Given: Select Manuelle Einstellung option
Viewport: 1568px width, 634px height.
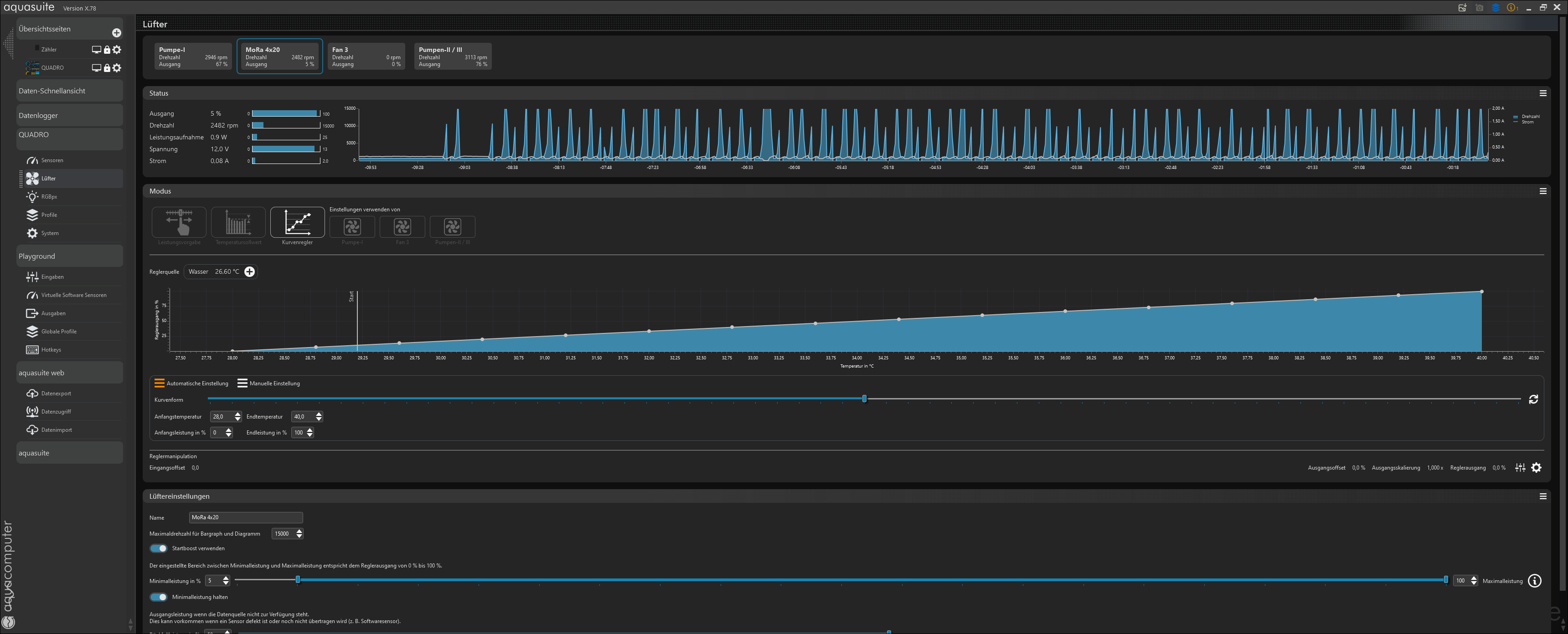Looking at the screenshot, I should point(268,383).
